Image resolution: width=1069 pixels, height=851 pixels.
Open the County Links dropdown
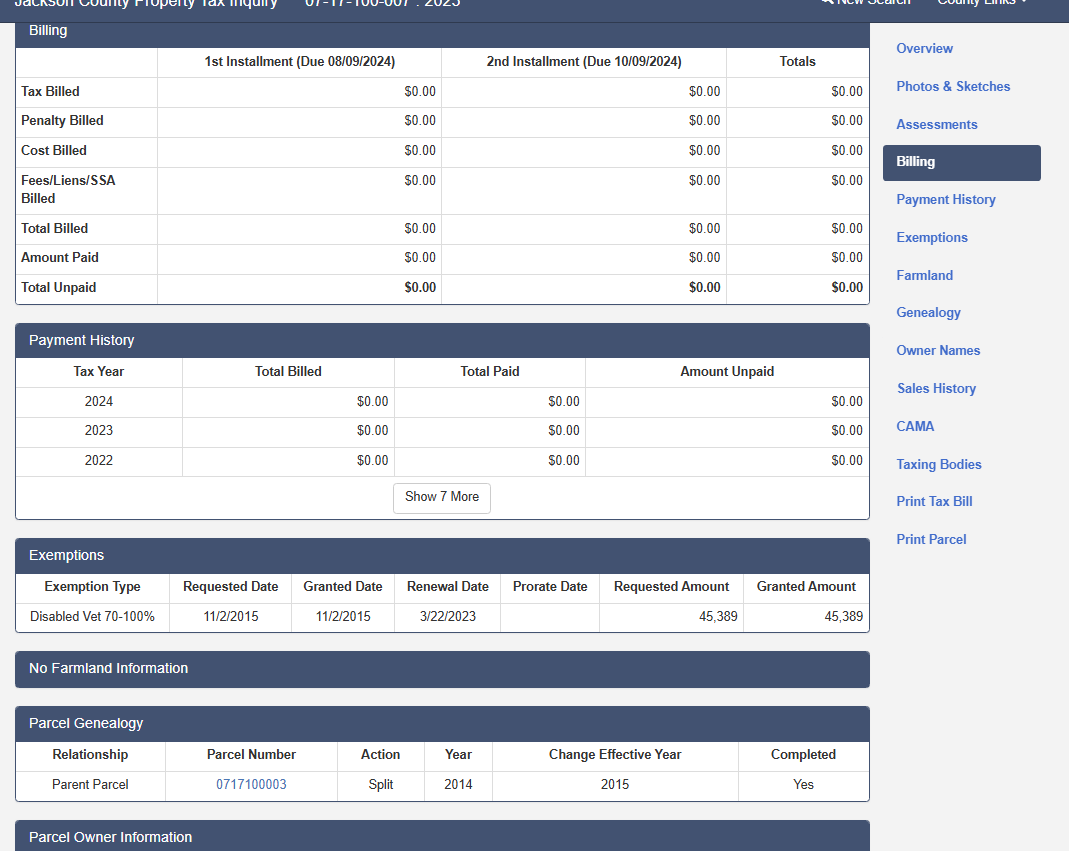coord(981,3)
